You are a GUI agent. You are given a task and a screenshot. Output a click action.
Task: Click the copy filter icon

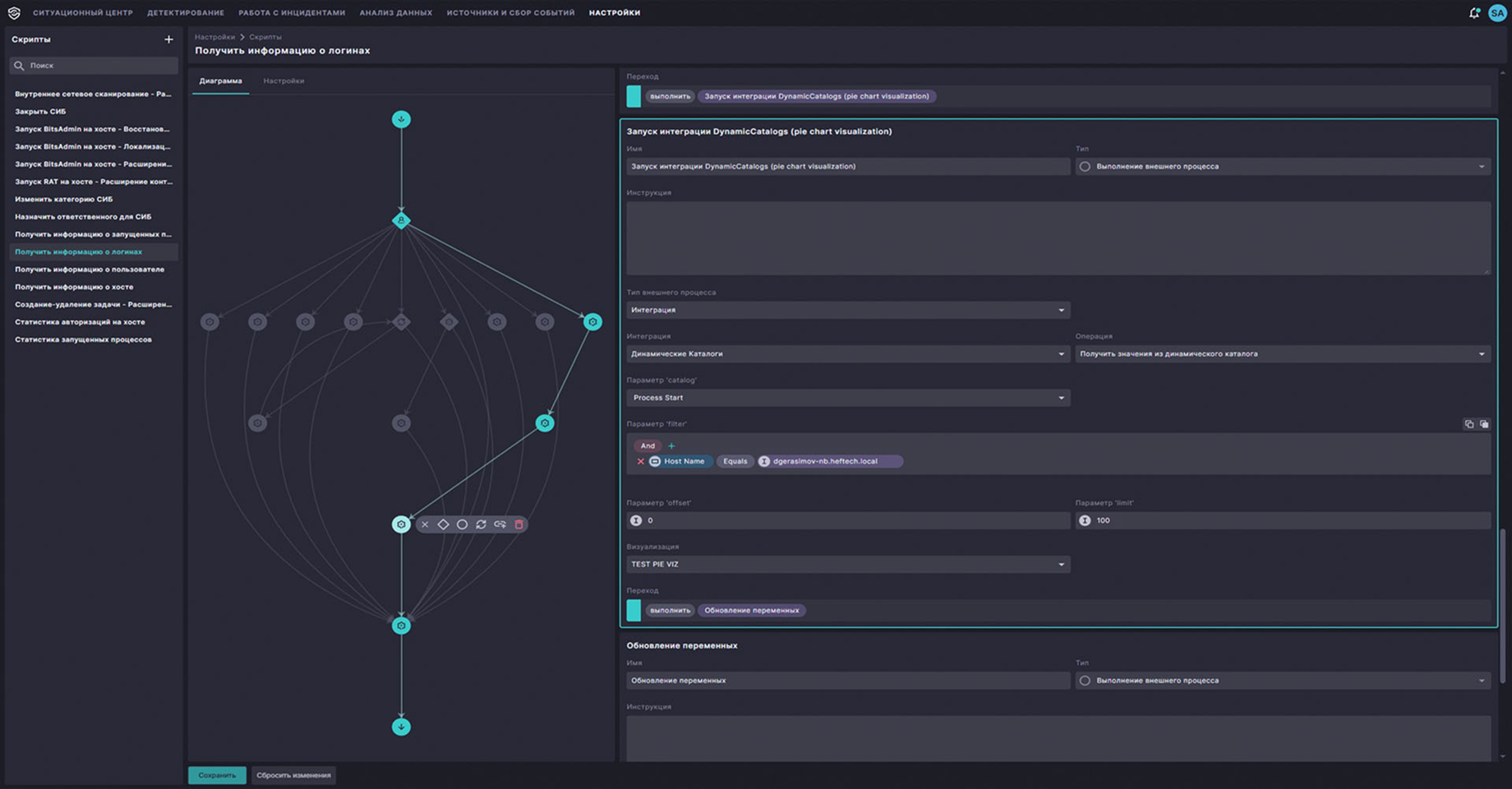[1468, 424]
